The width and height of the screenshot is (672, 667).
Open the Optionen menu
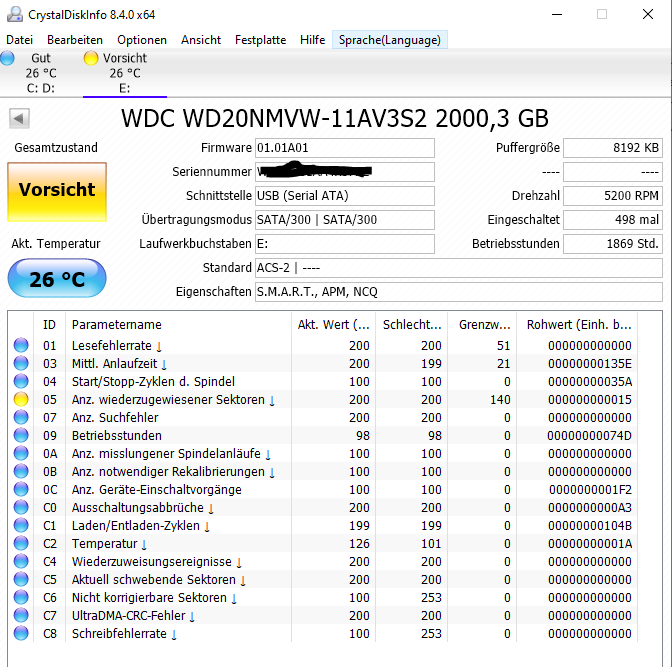pos(142,40)
